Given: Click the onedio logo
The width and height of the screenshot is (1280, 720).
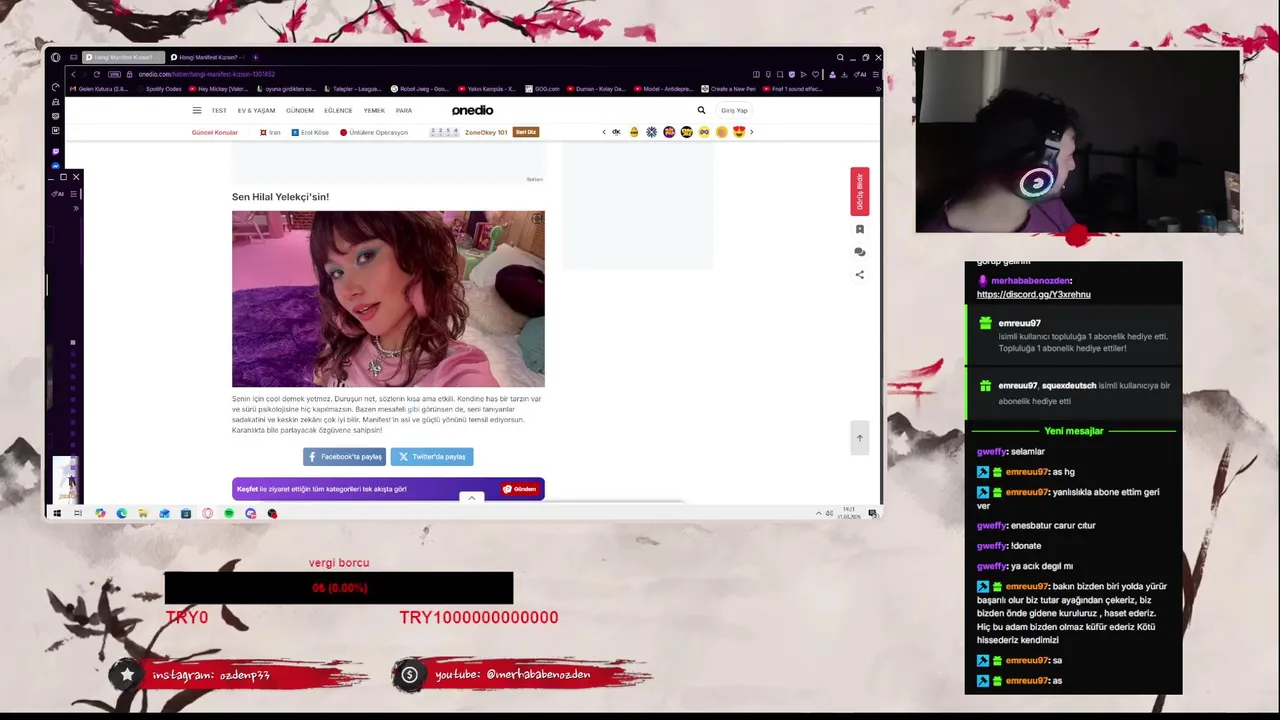Looking at the screenshot, I should tap(472, 111).
